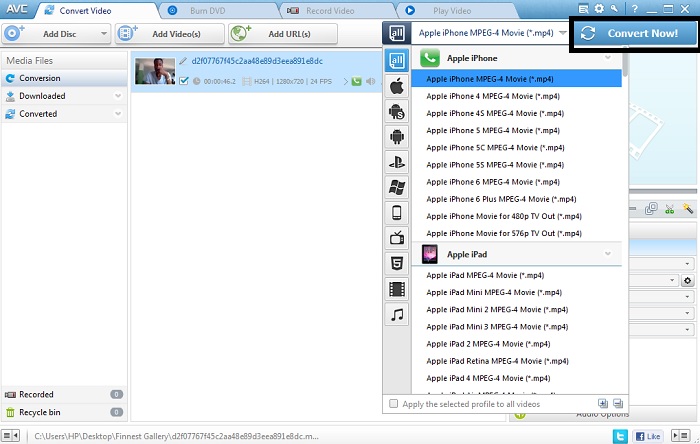This screenshot has height=444, width=700.
Task: Open the settings gear in title bar
Action: click(599, 8)
